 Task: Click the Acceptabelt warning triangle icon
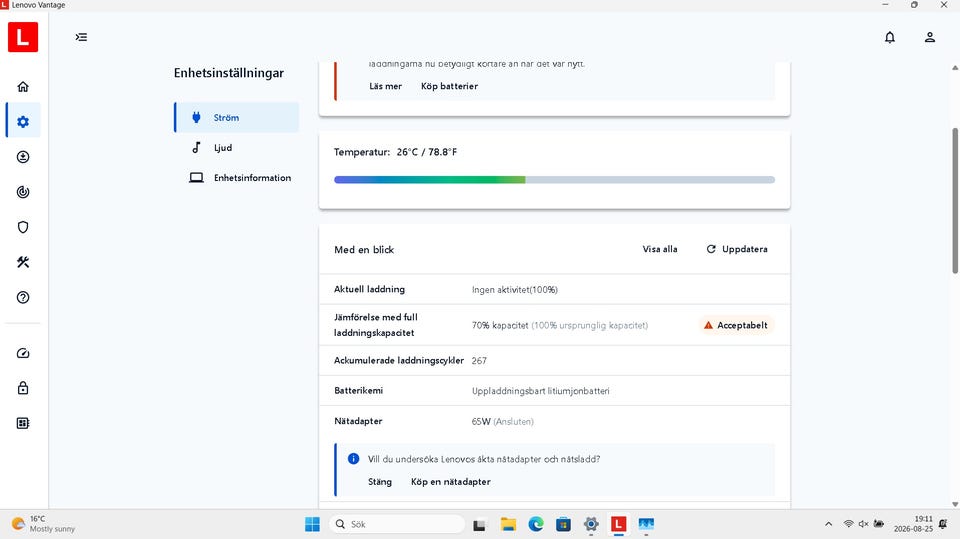point(708,325)
